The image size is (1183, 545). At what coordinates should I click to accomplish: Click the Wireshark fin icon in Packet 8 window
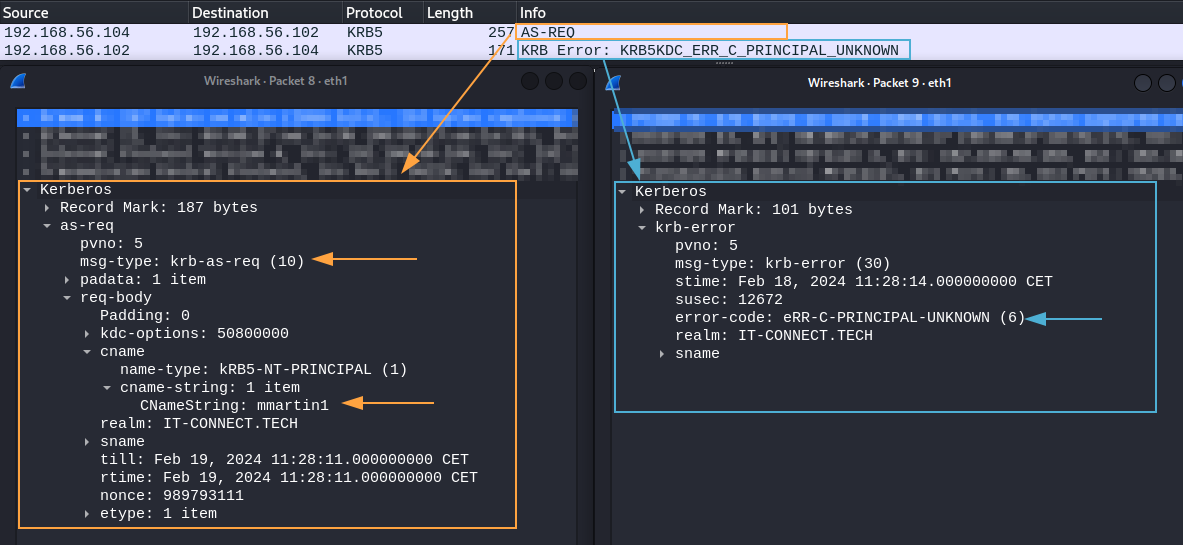pos(17,81)
